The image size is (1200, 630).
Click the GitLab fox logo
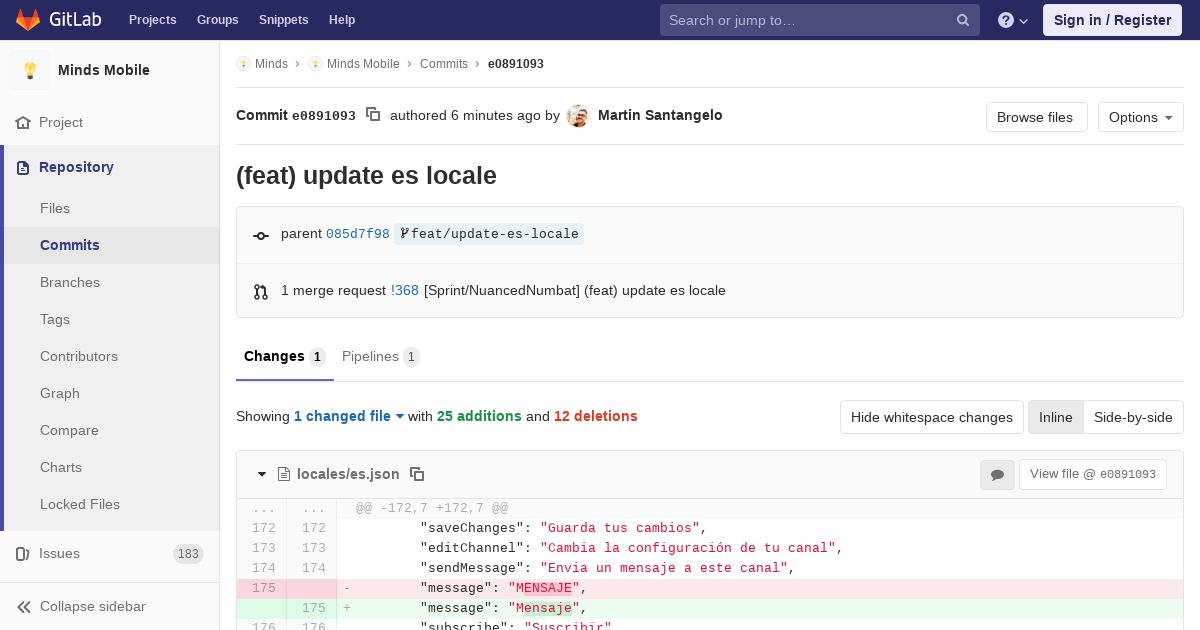point(28,19)
